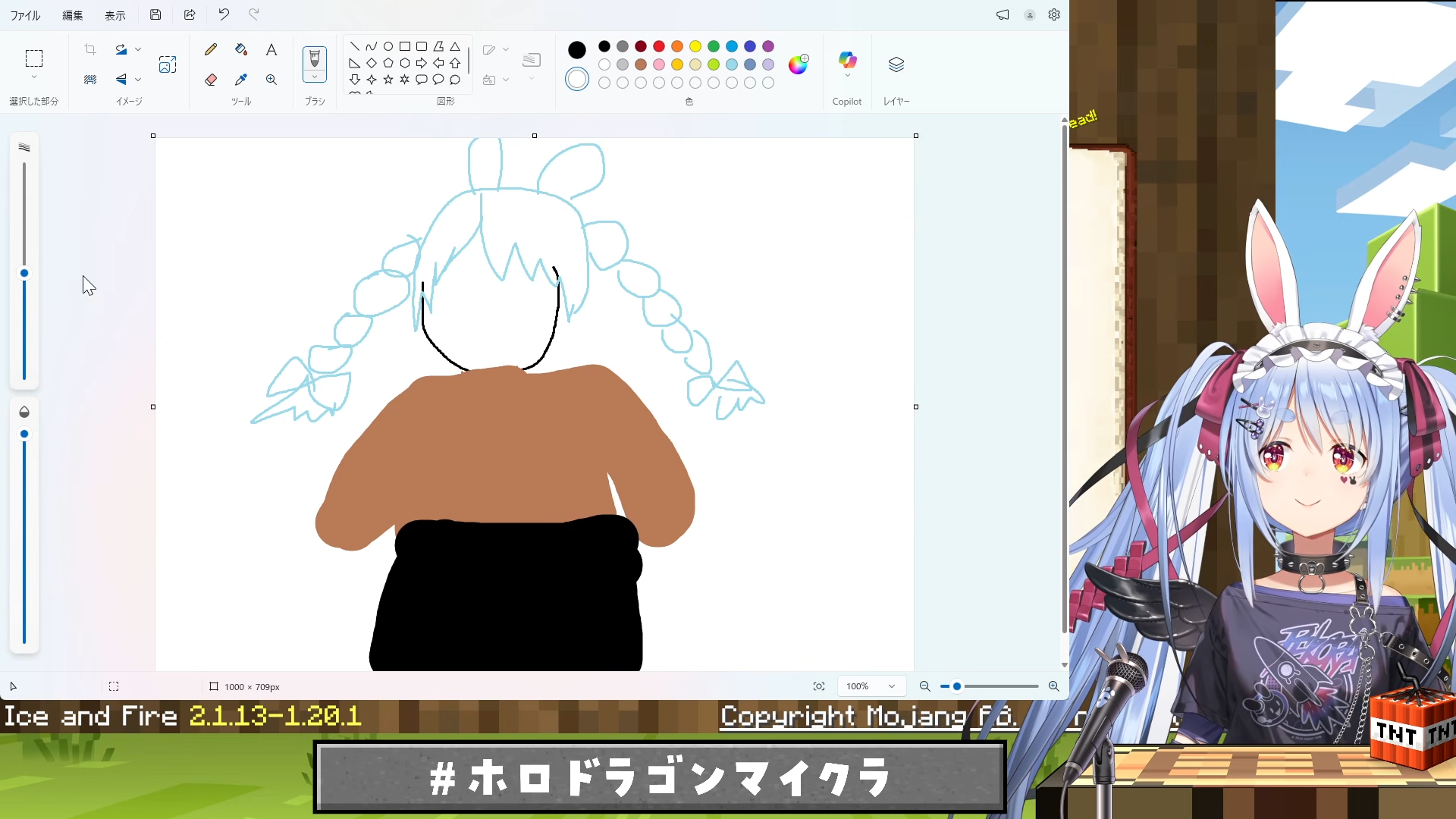Viewport: 1456px width, 819px height.
Task: Click the Undo arrow
Action: coord(224,14)
